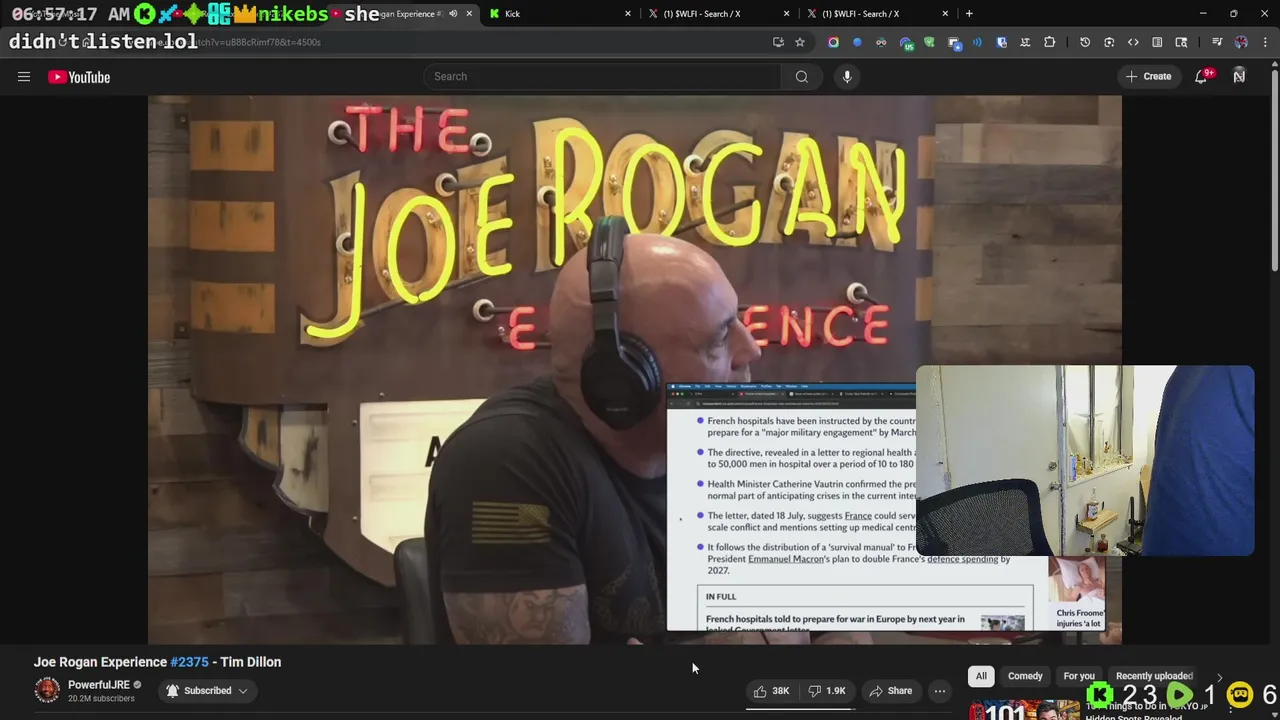Open the code brackets toolbar icon

click(1133, 42)
